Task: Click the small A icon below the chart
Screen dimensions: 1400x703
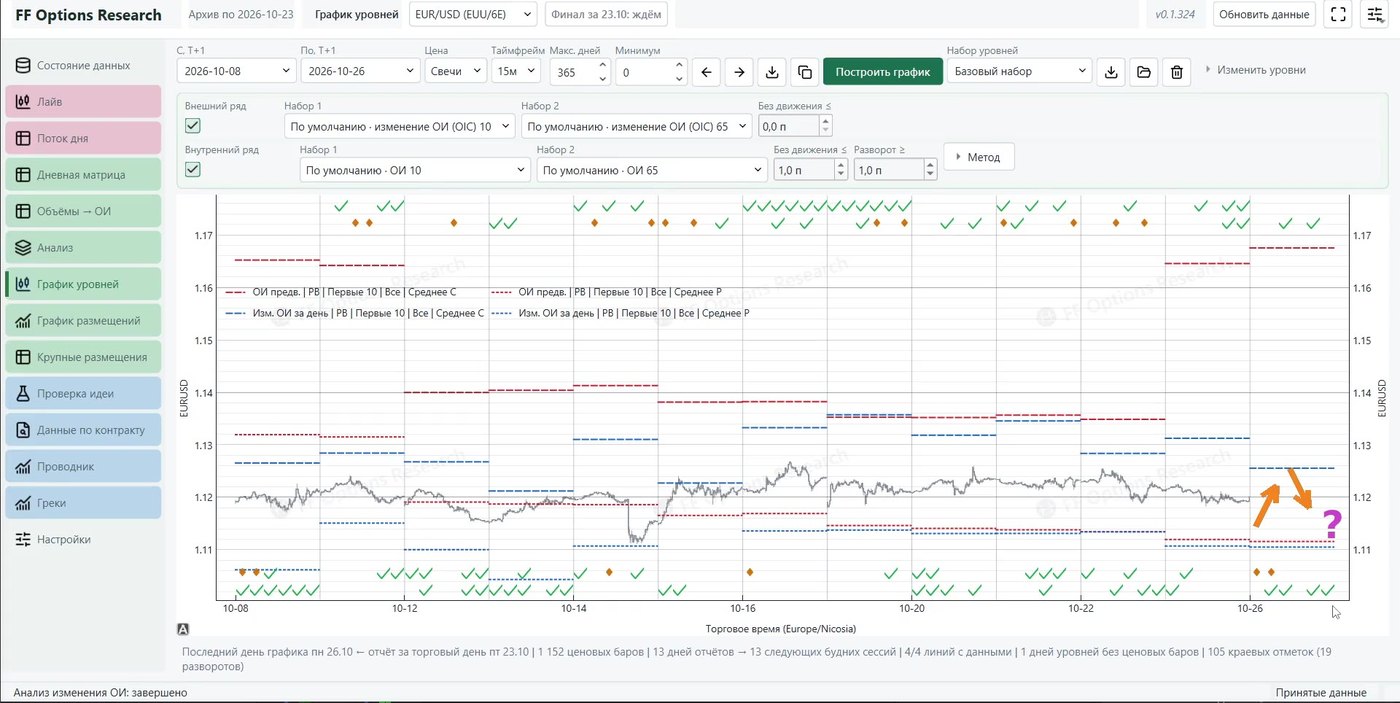Action: tap(183, 629)
